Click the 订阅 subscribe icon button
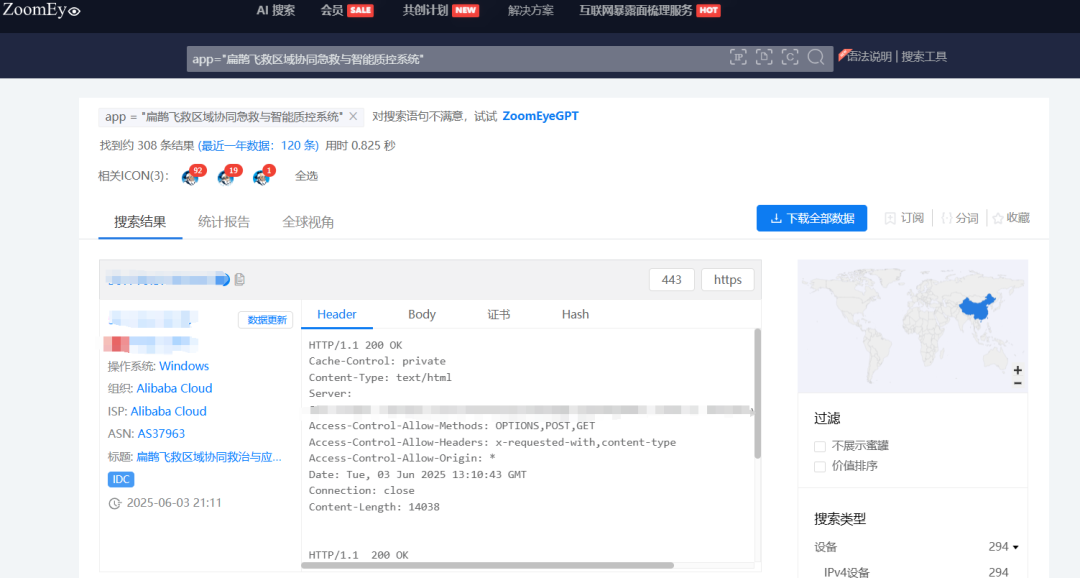 coord(904,218)
